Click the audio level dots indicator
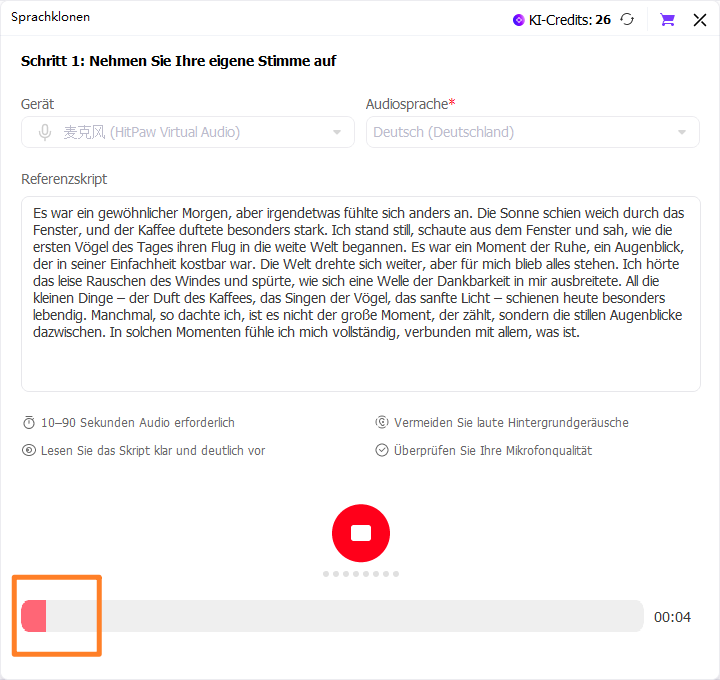This screenshot has width=720, height=680. [x=361, y=574]
